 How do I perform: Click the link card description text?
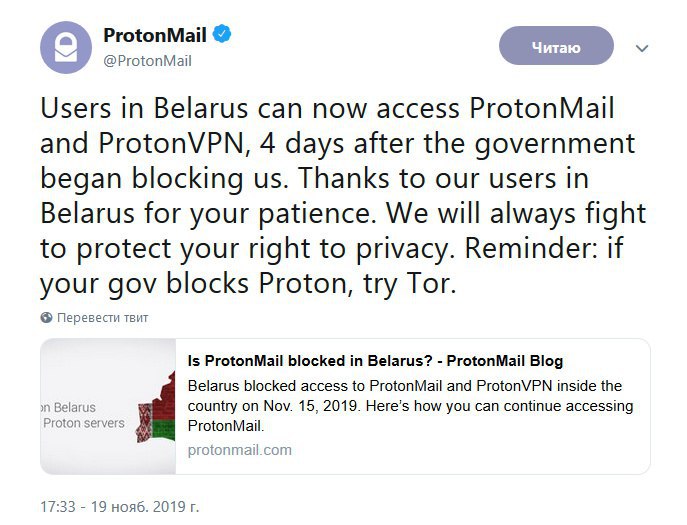410,406
